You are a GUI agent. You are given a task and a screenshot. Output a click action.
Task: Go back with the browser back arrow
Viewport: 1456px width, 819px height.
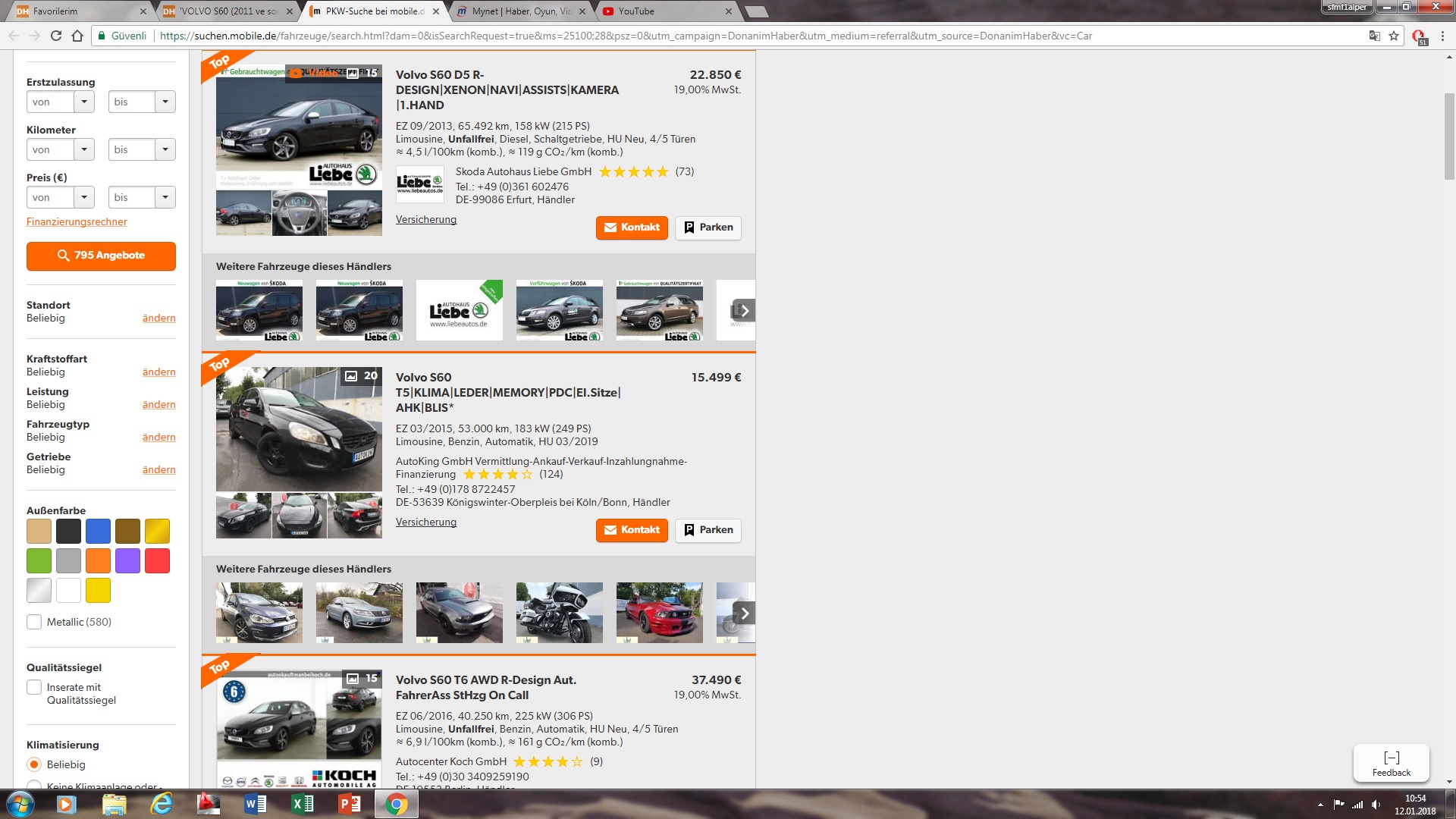[x=14, y=36]
